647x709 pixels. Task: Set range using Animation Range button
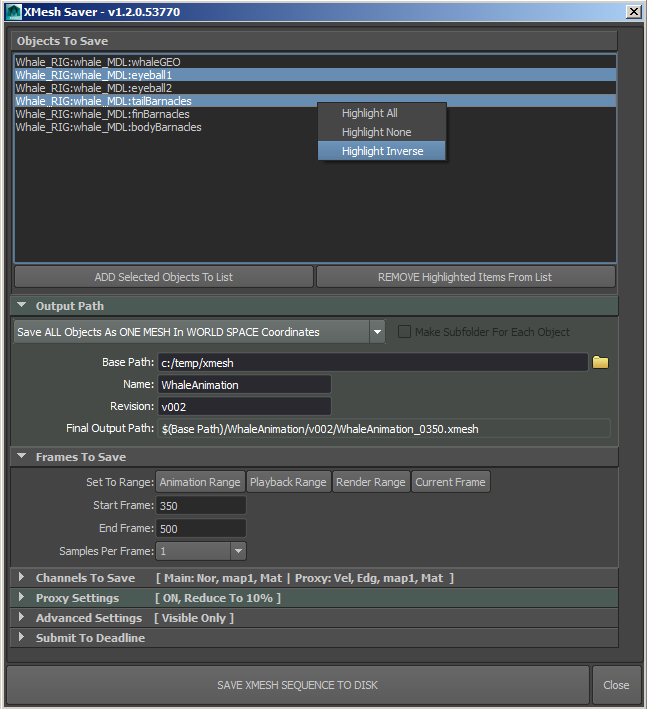click(x=199, y=482)
